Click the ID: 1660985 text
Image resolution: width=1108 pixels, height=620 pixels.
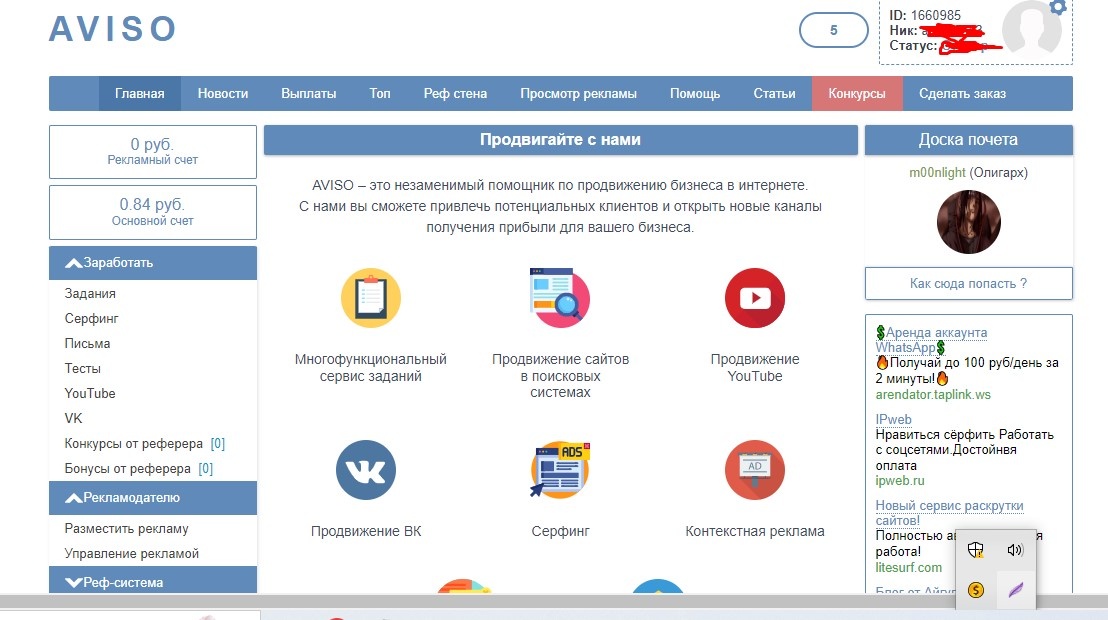coord(925,16)
